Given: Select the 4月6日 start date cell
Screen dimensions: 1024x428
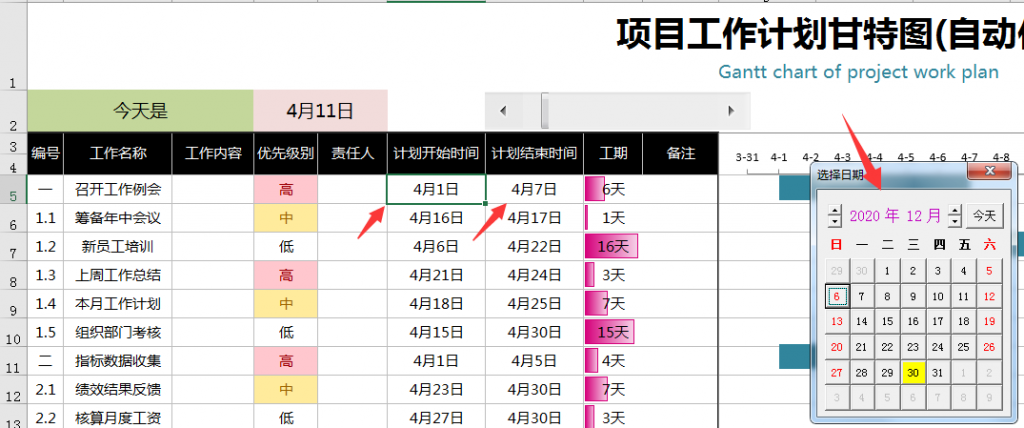Looking at the screenshot, I should coord(436,247).
